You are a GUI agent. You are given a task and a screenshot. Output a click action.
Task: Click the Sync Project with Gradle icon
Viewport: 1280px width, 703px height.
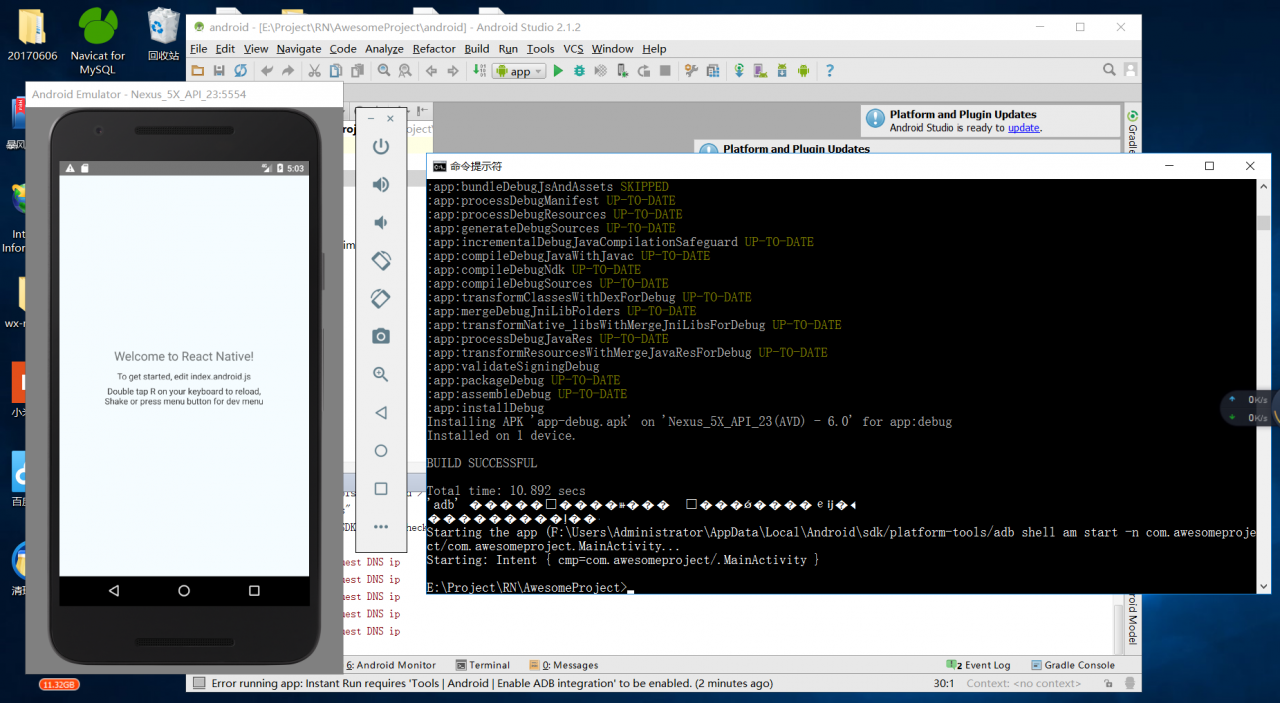[739, 71]
